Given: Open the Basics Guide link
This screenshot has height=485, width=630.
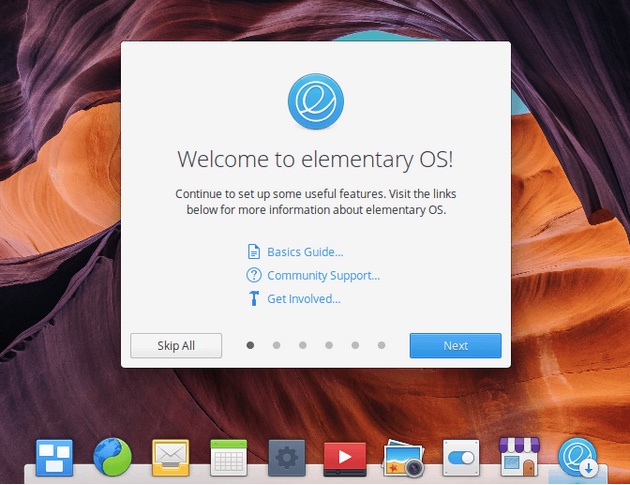Looking at the screenshot, I should click(305, 252).
